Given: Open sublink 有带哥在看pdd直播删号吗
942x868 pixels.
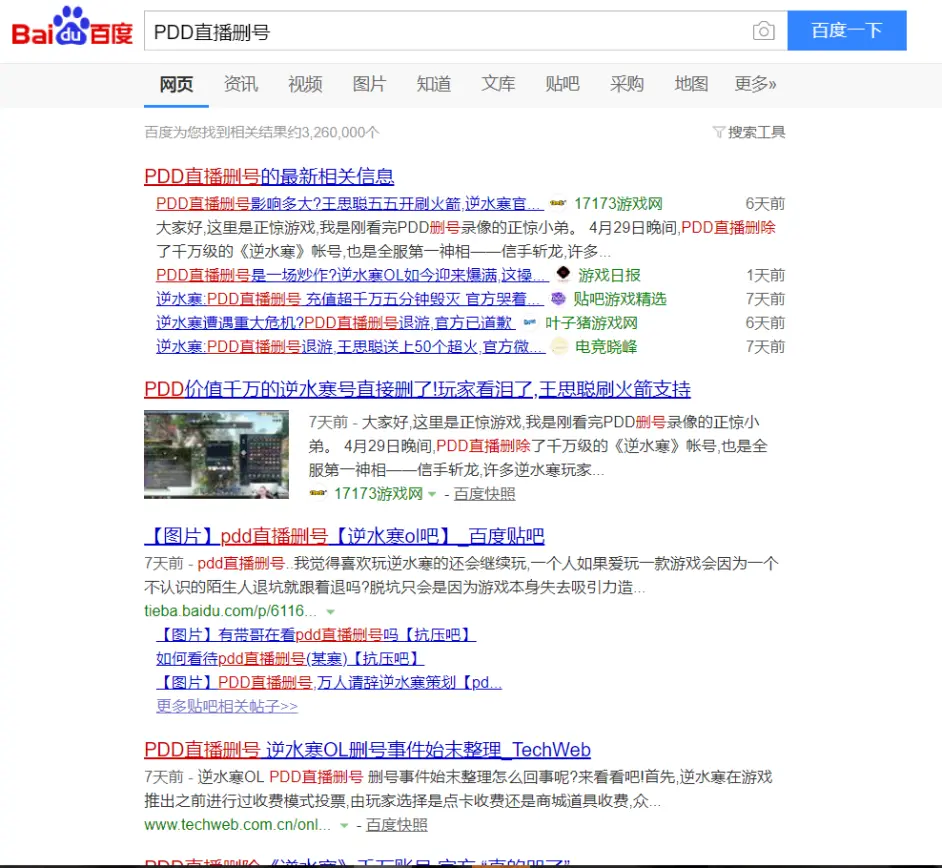Looking at the screenshot, I should click(316, 634).
